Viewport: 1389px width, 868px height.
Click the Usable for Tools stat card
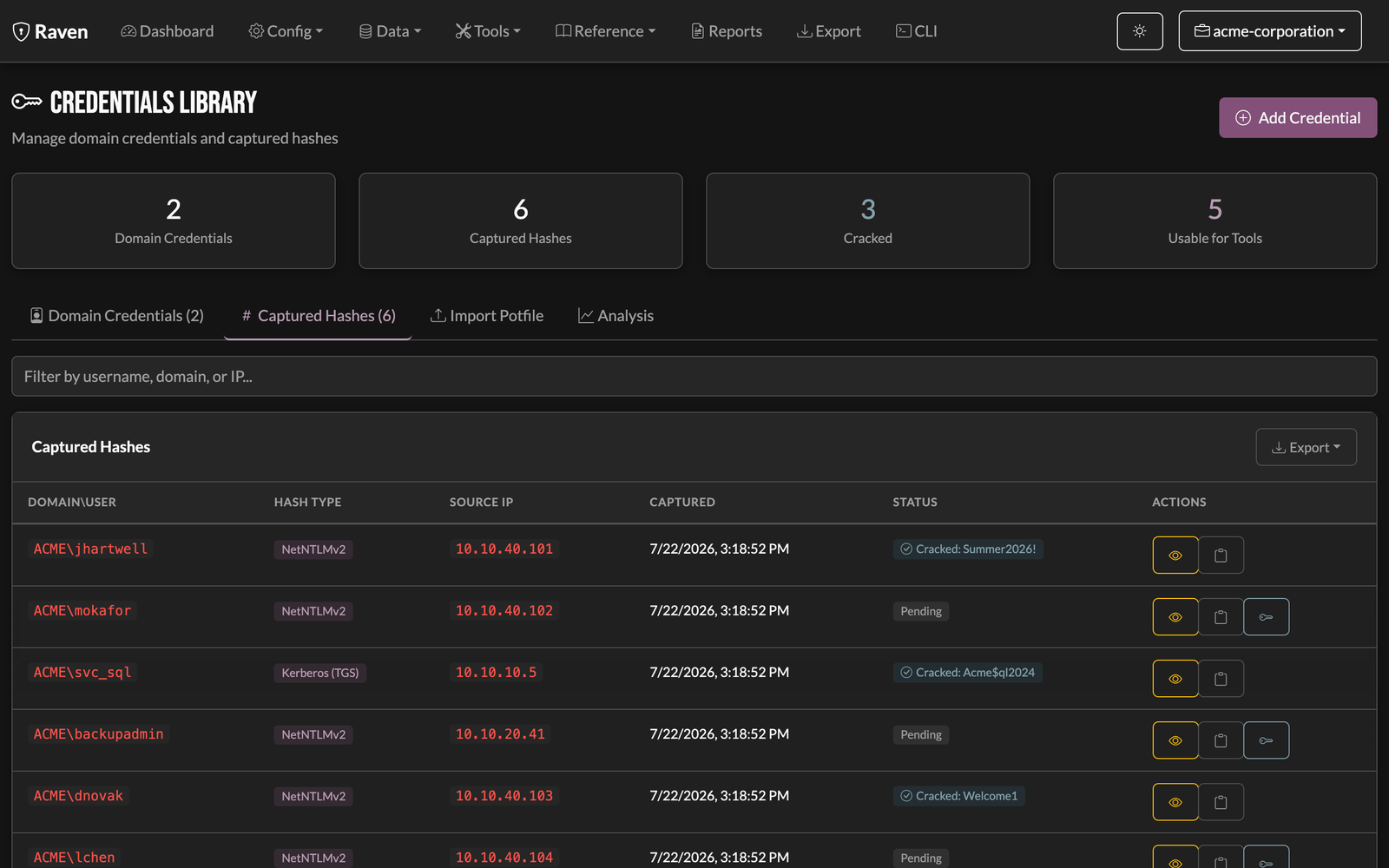click(1215, 220)
